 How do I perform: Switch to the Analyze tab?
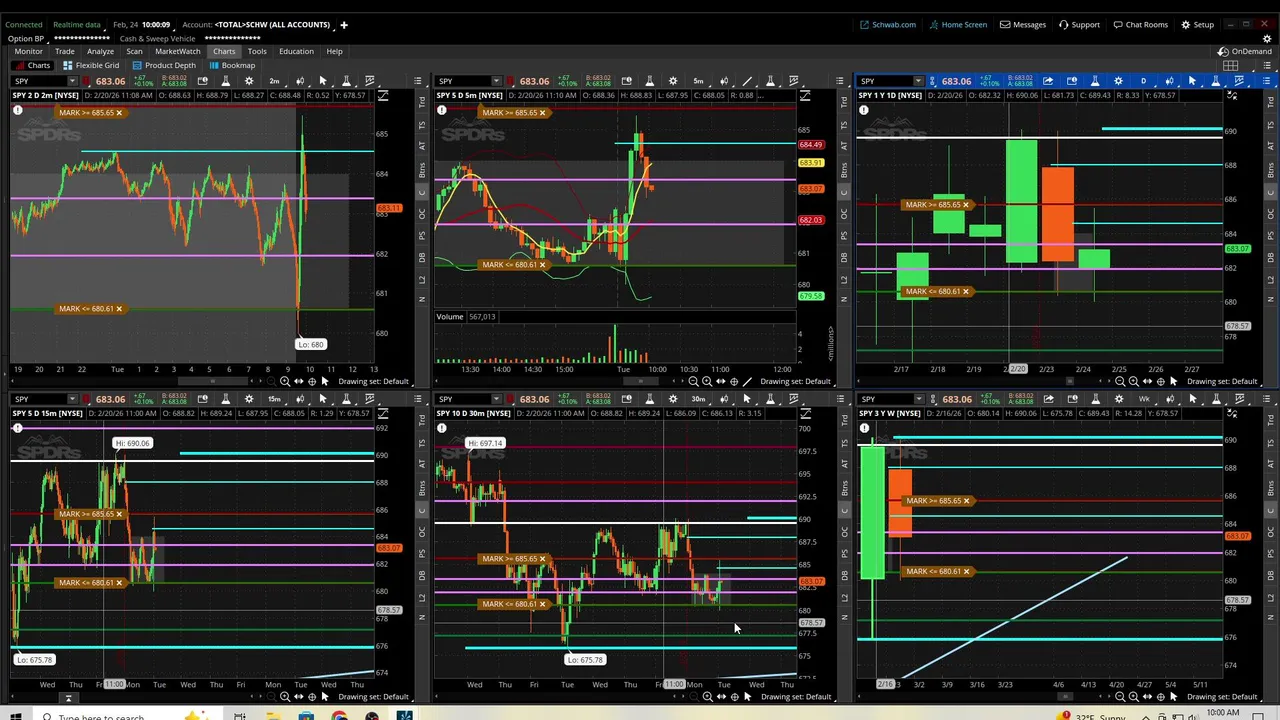click(x=100, y=51)
